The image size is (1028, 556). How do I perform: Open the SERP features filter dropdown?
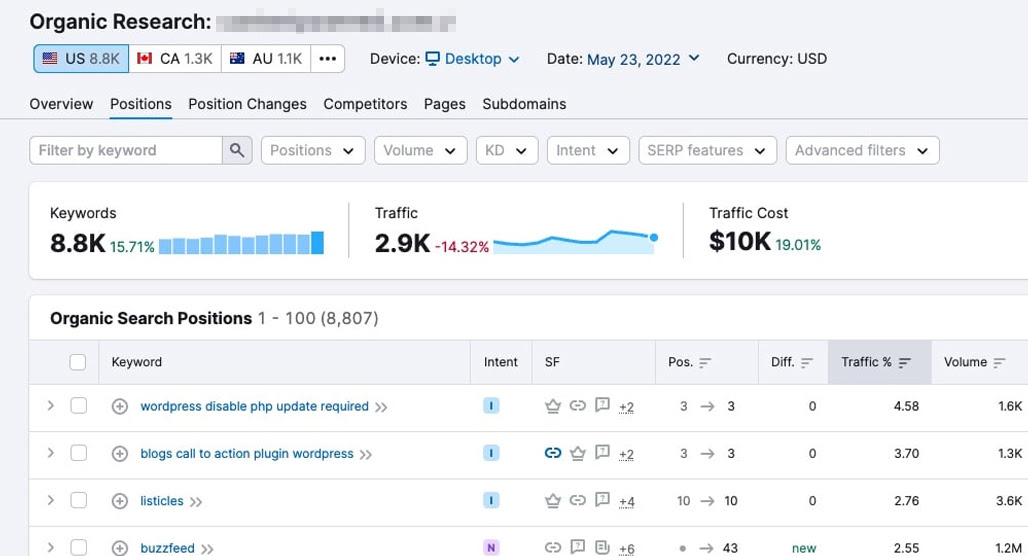coord(707,150)
